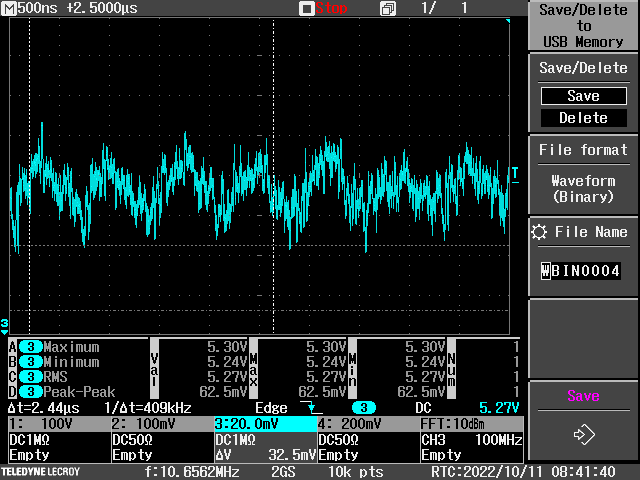Select the Delete option under Save/Delete
The width and height of the screenshot is (640, 480).
(x=583, y=118)
